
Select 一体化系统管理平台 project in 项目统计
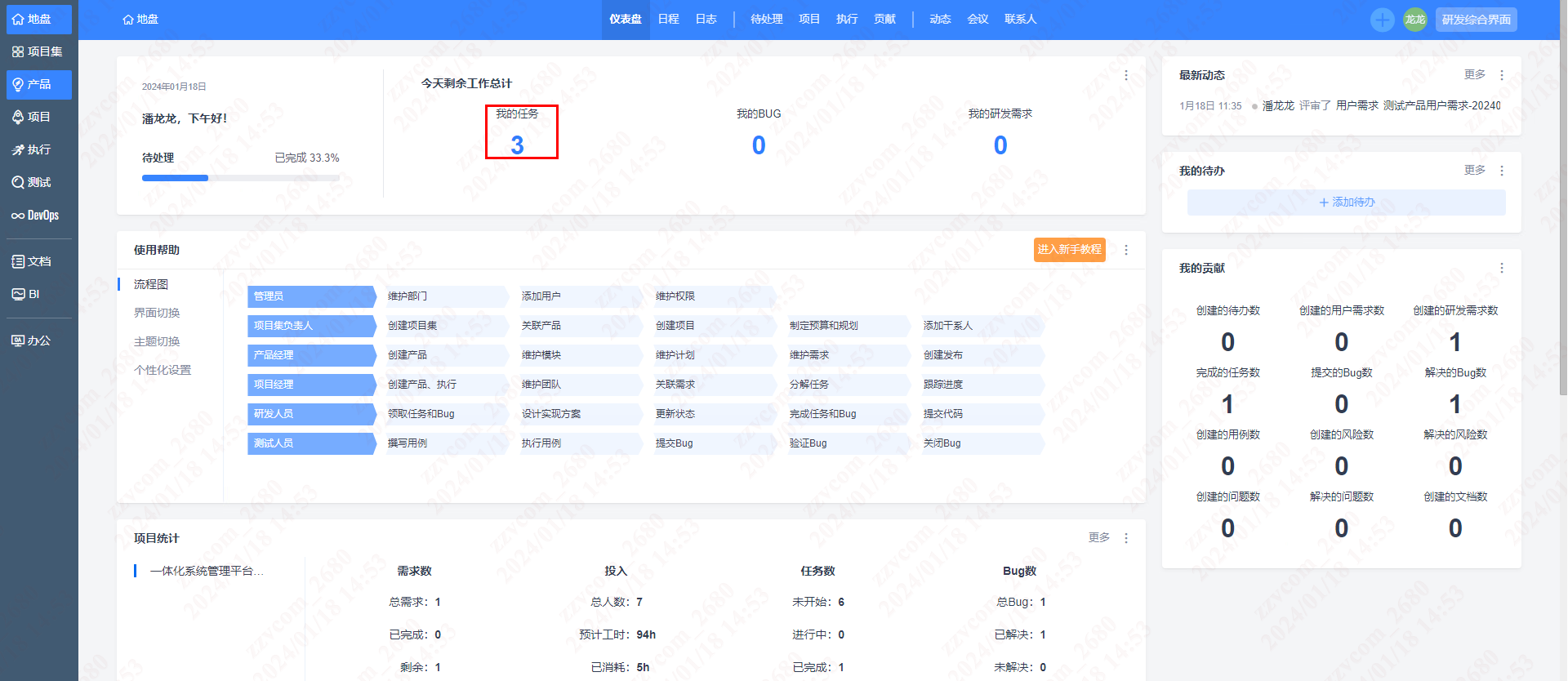207,571
